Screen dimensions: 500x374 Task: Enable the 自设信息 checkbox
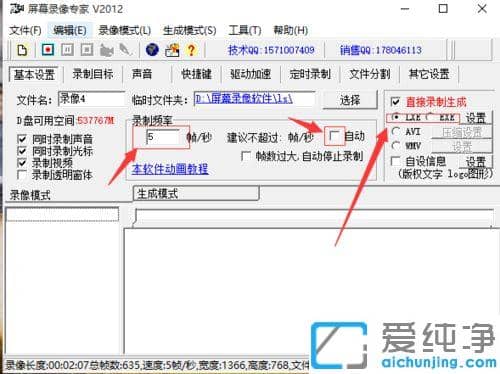point(395,161)
